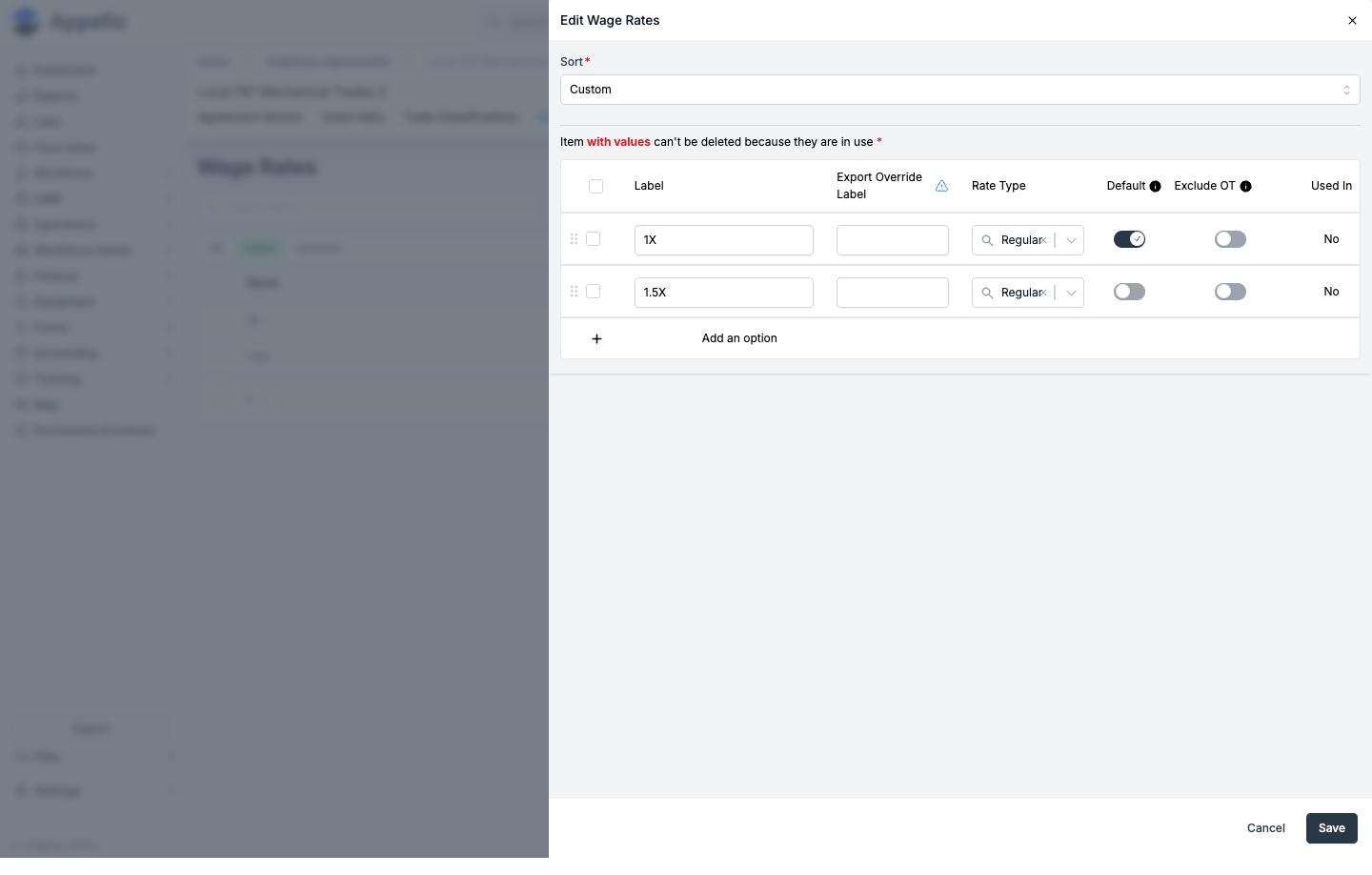
Task: Grab the drag handle for 1X row
Action: [x=574, y=239]
